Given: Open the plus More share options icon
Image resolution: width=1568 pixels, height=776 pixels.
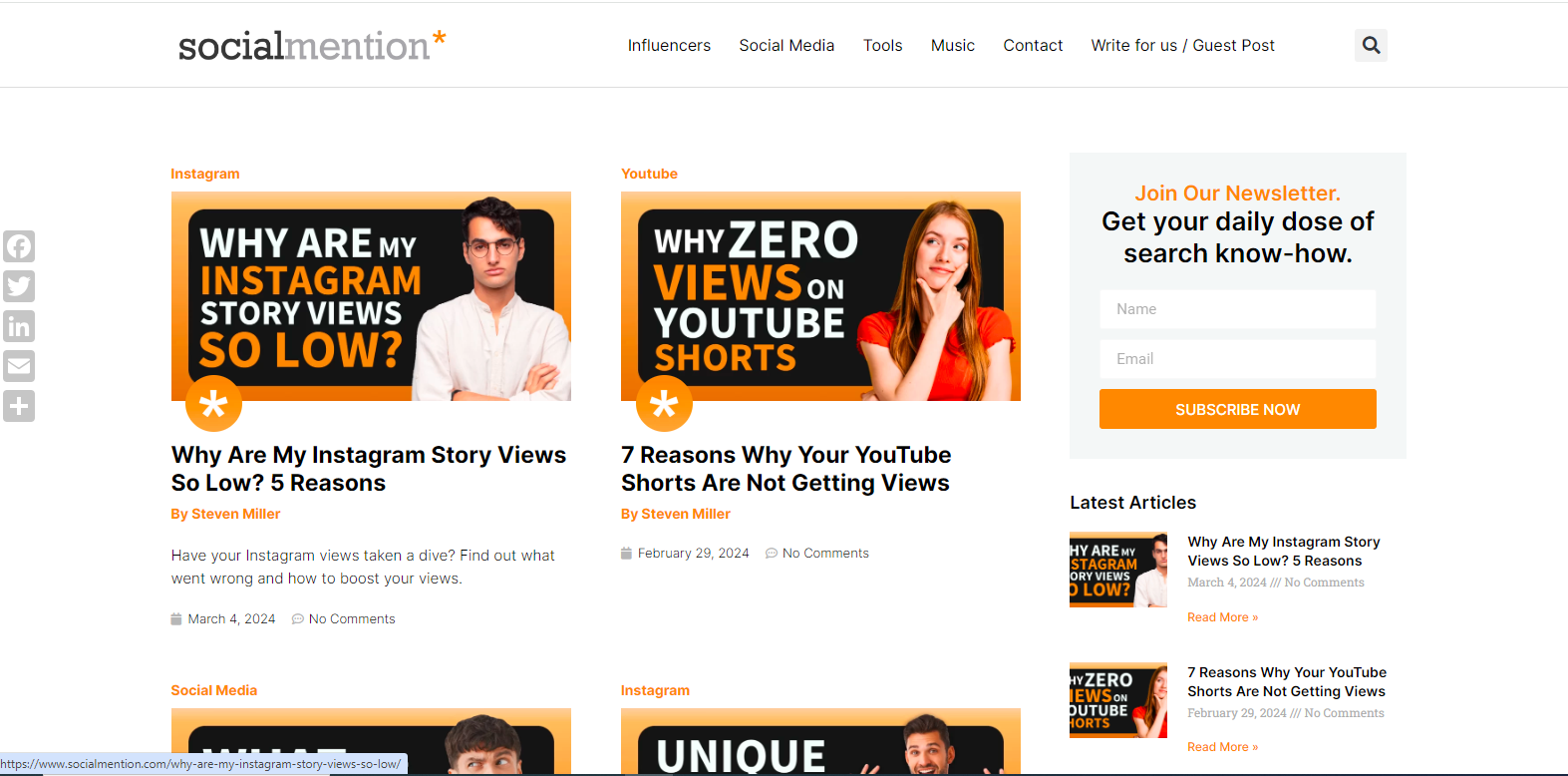Looking at the screenshot, I should tap(19, 406).
